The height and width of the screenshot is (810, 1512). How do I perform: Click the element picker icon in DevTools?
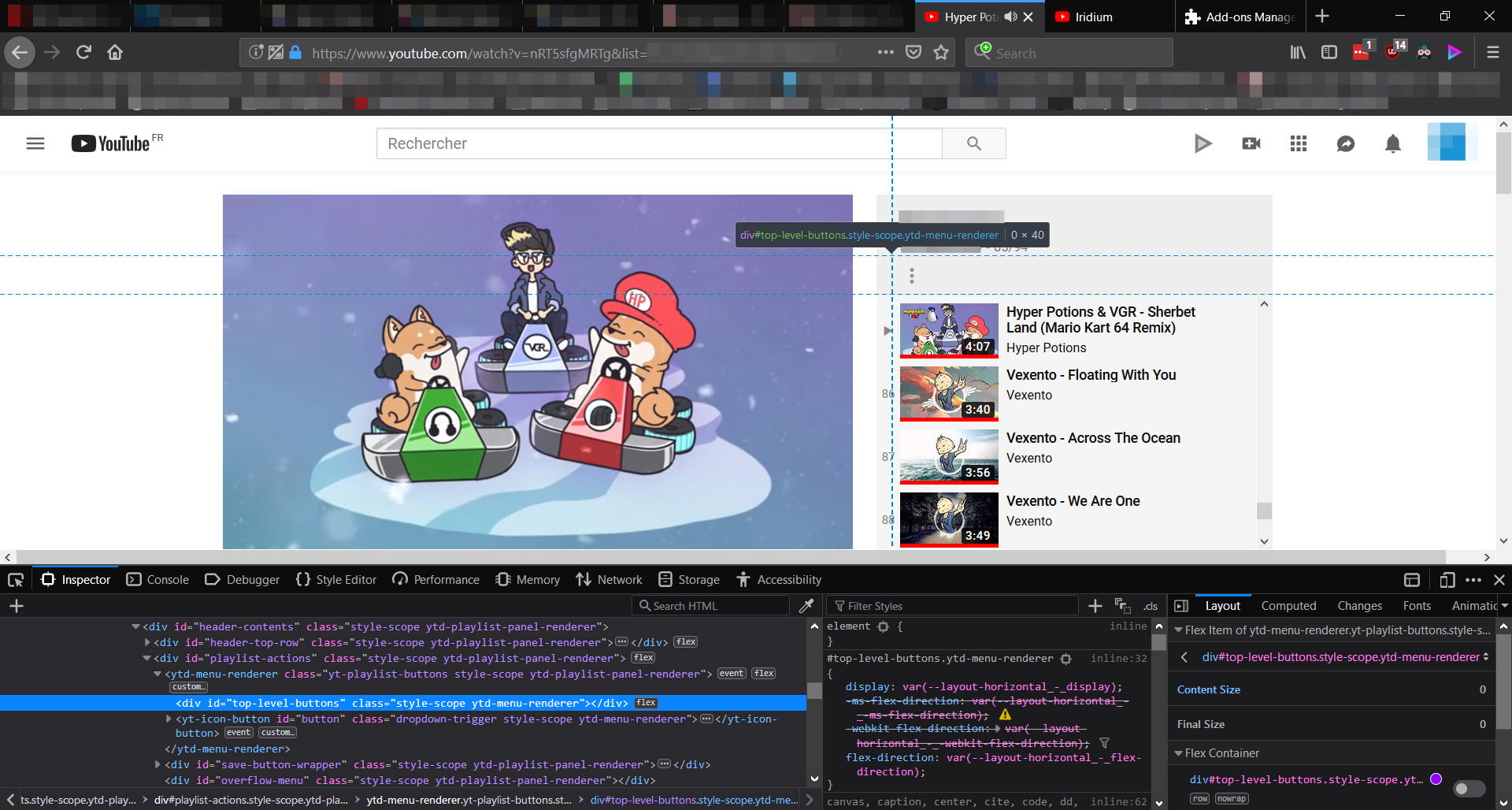(x=16, y=580)
